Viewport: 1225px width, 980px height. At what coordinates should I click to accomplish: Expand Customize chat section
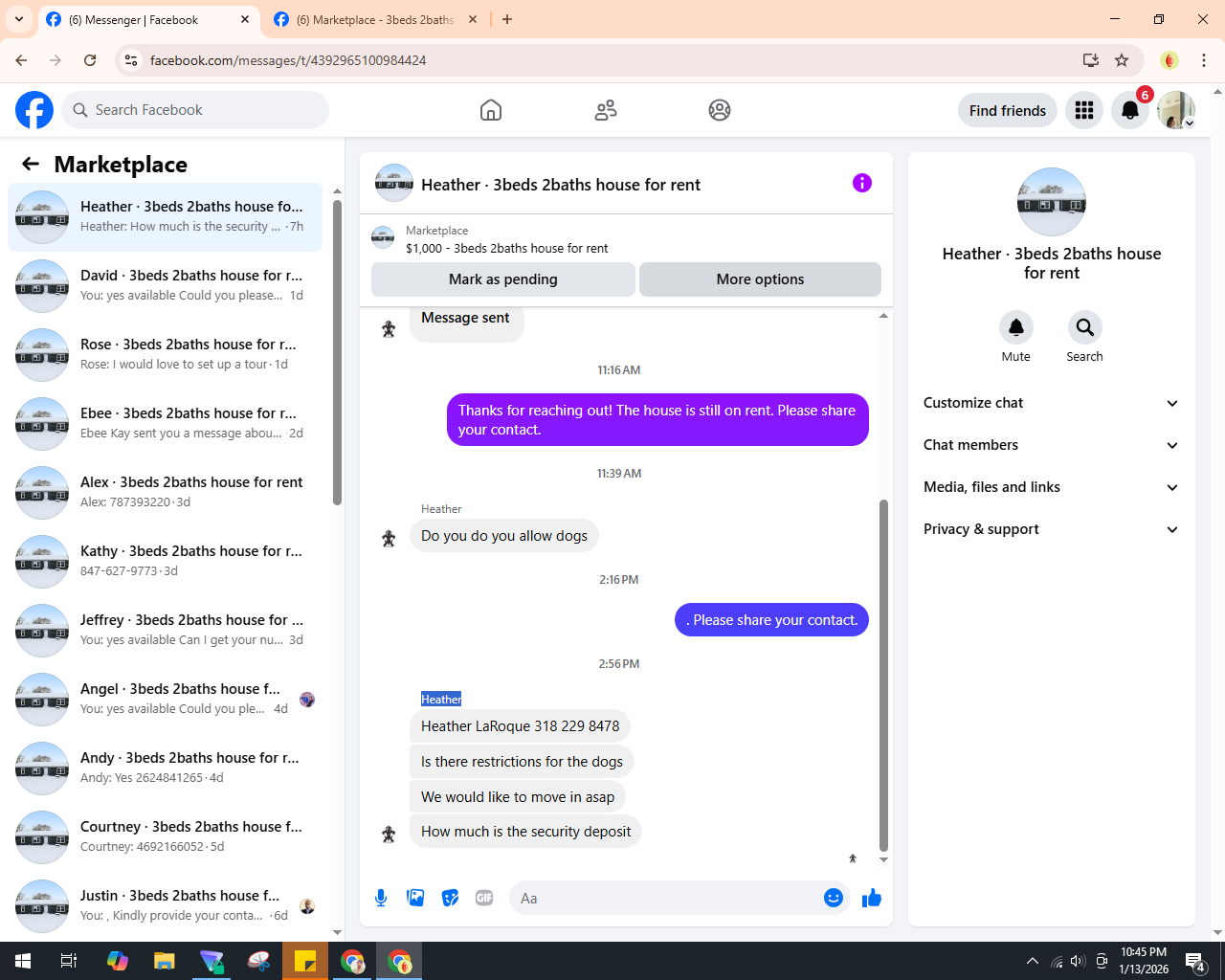tap(1052, 403)
